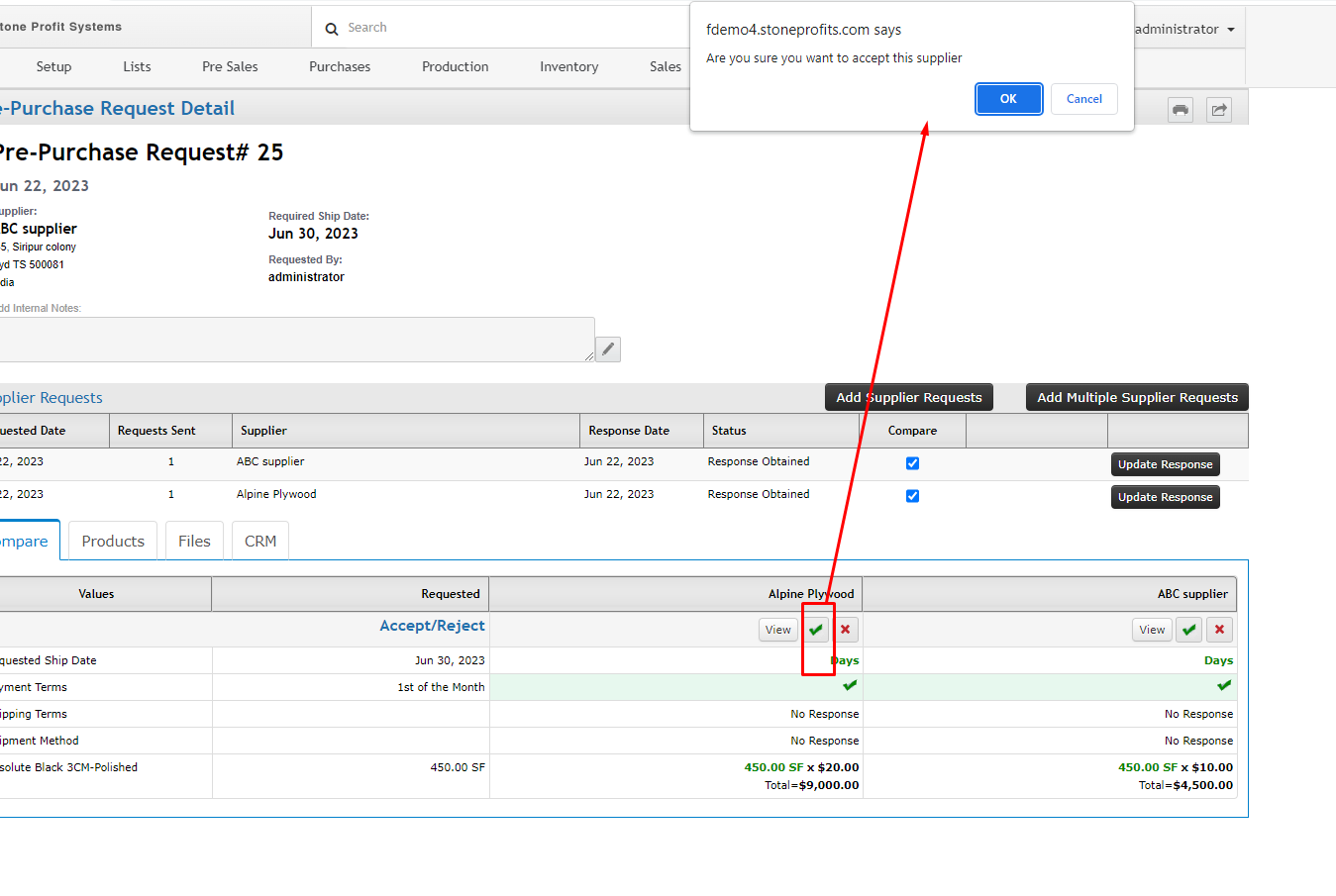View Alpine Plywood response details
Viewport: 1336px width, 896px height.
(x=778, y=630)
